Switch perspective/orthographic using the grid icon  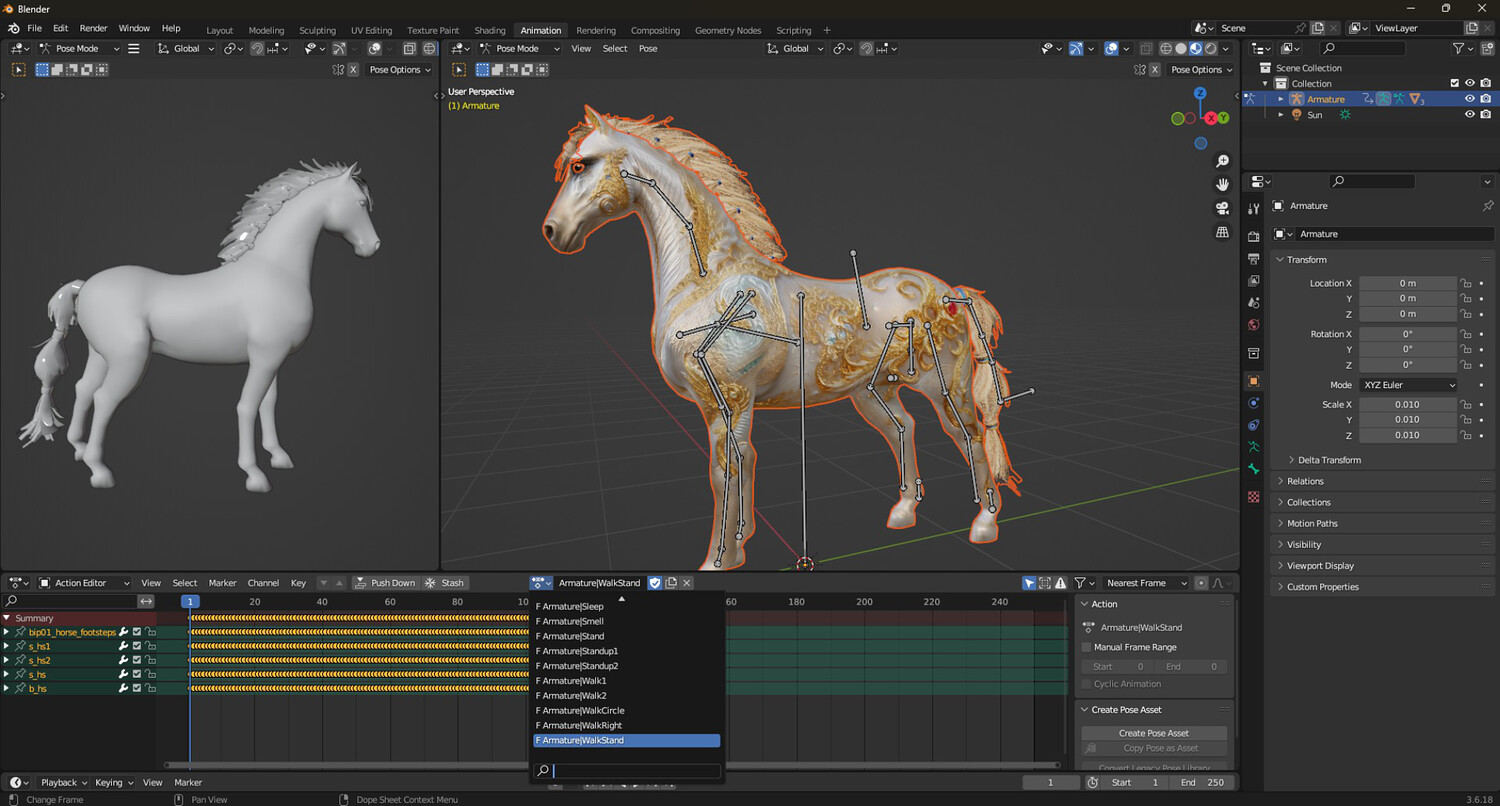click(x=1222, y=232)
